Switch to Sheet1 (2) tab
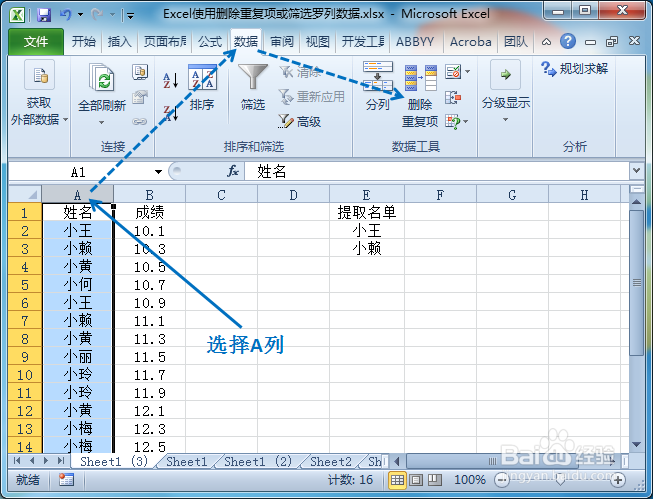 tap(258, 462)
